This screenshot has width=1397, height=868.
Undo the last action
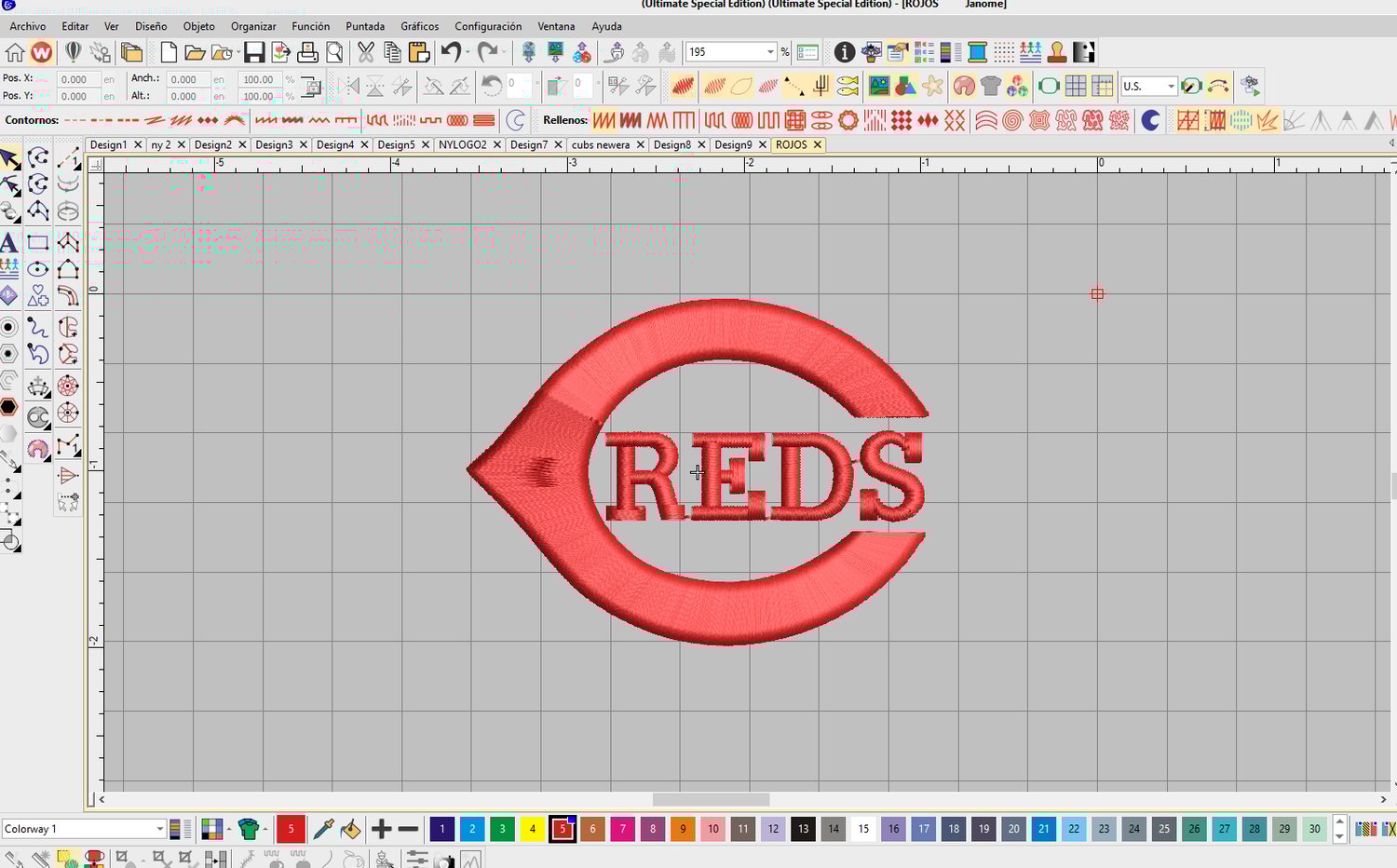(x=451, y=52)
